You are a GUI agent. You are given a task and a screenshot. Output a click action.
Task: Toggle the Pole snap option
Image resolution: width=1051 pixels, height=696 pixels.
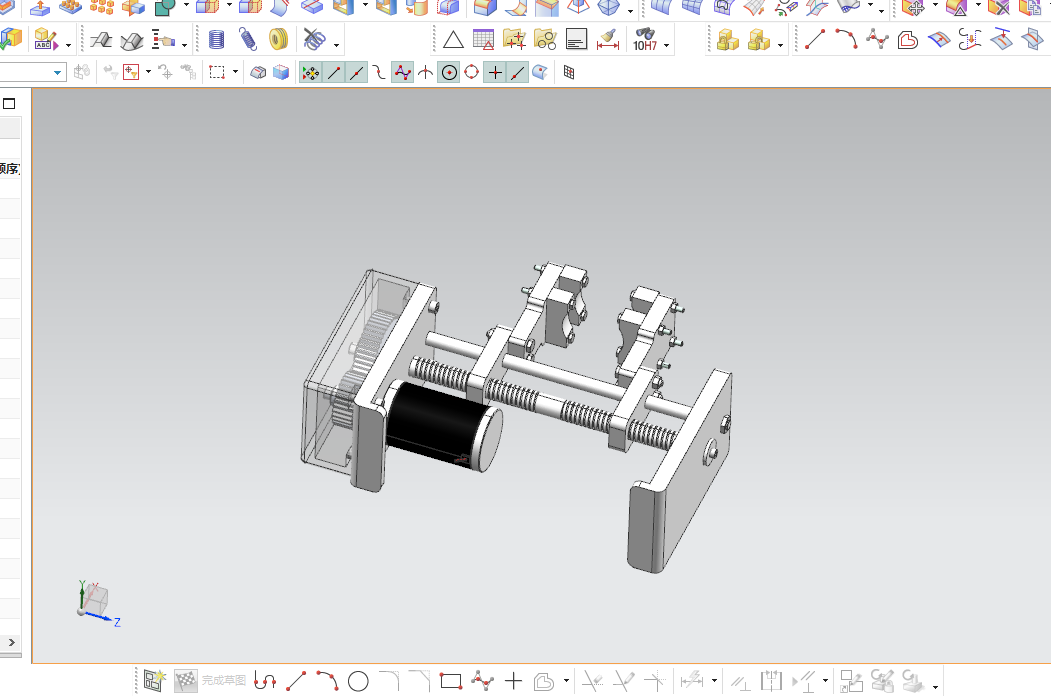(402, 72)
